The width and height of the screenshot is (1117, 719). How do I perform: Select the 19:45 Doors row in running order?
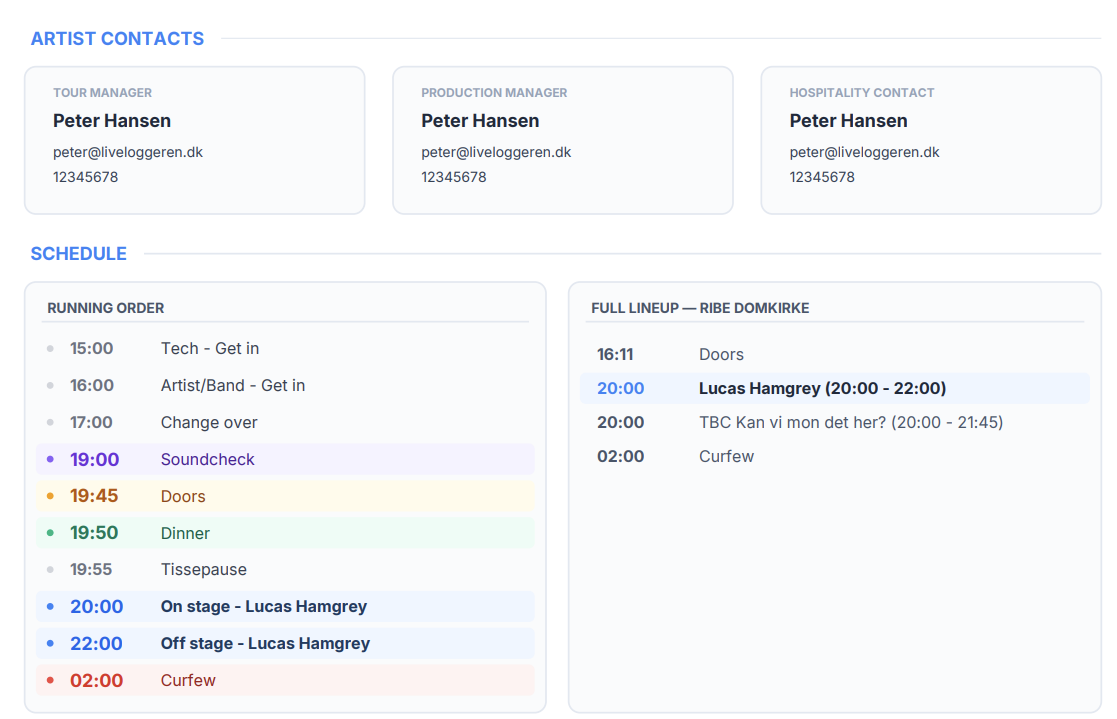[285, 497]
